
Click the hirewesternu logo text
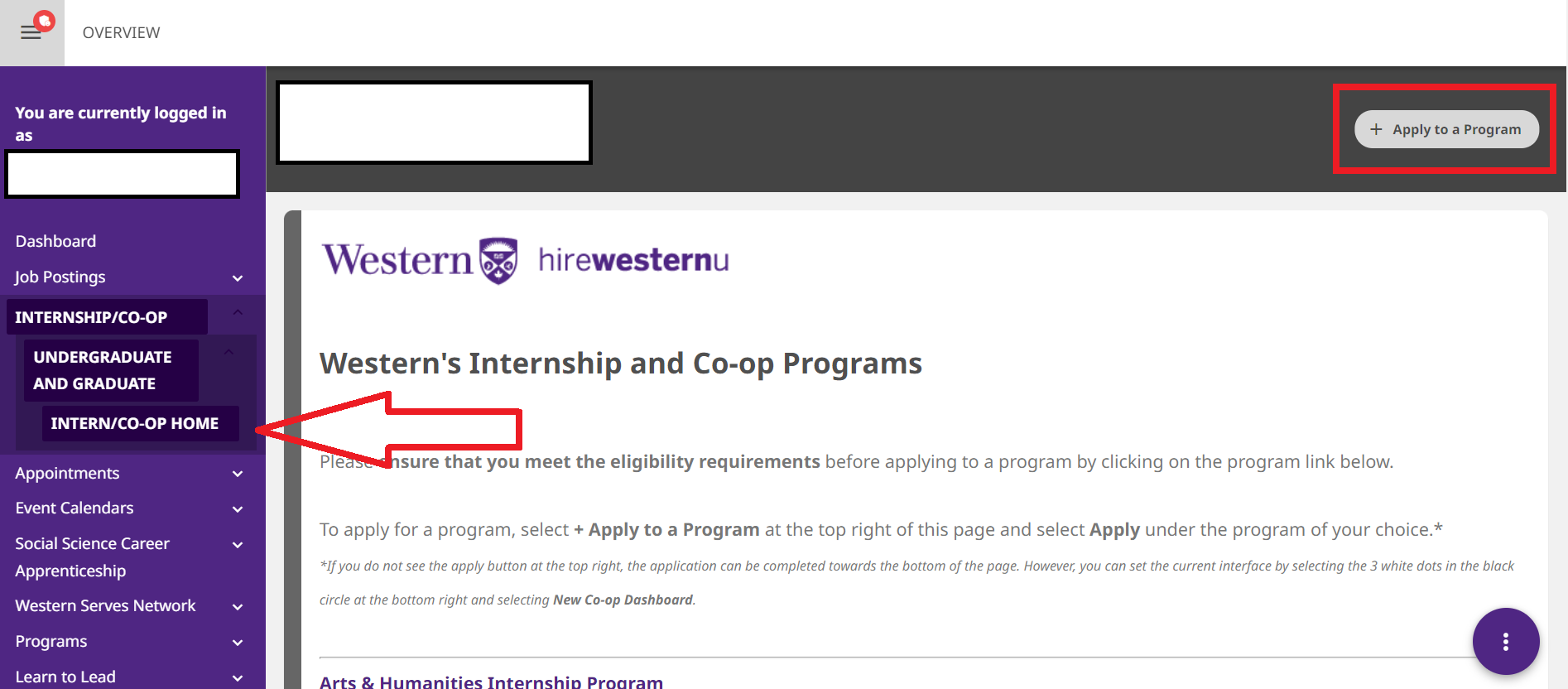pos(633,260)
